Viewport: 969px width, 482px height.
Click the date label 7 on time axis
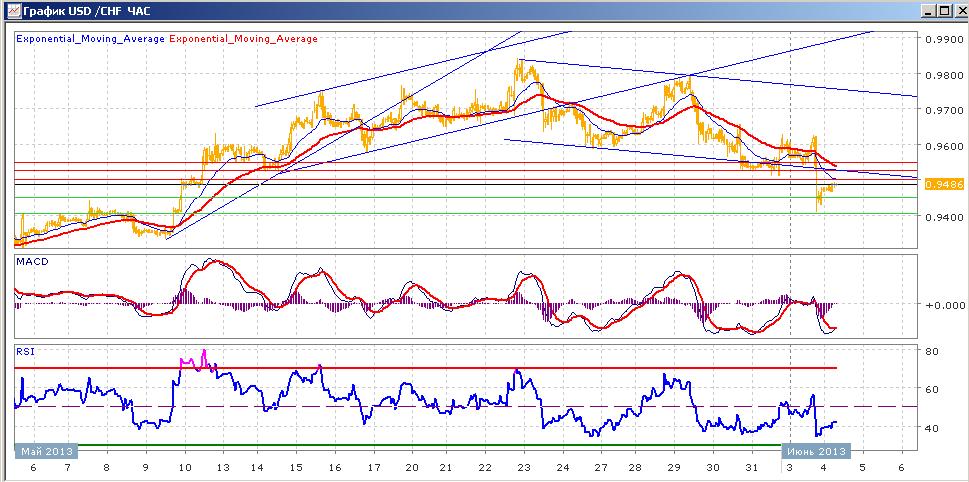click(68, 468)
